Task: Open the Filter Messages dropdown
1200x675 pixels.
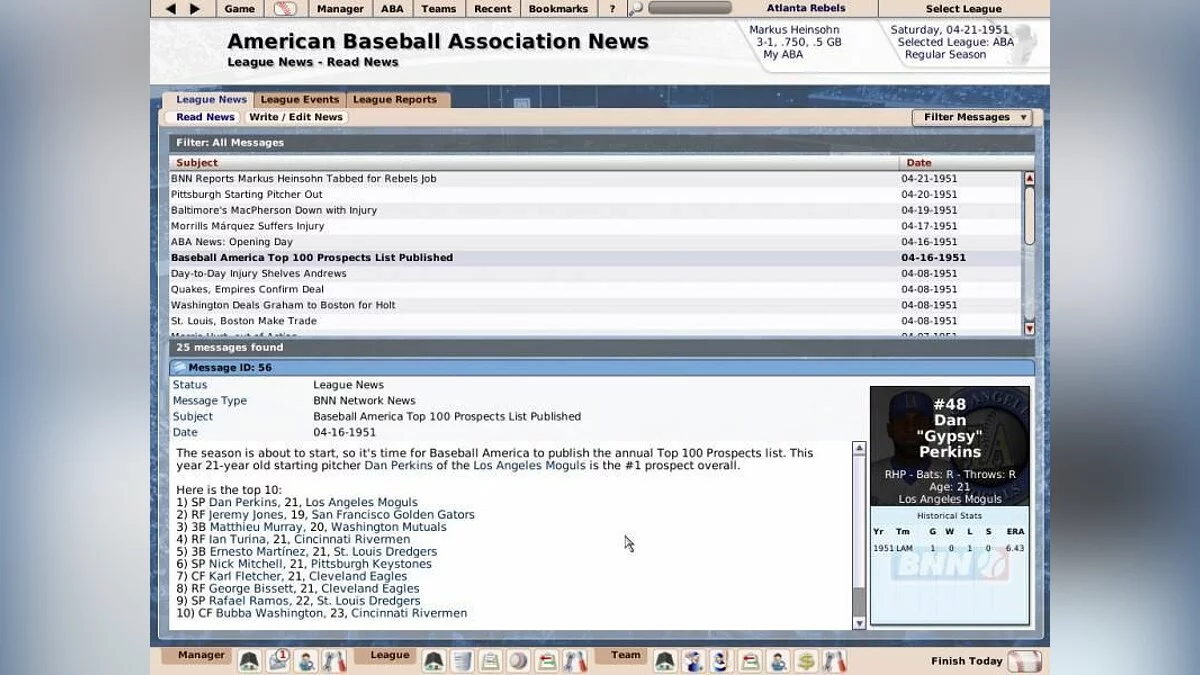Action: (973, 117)
